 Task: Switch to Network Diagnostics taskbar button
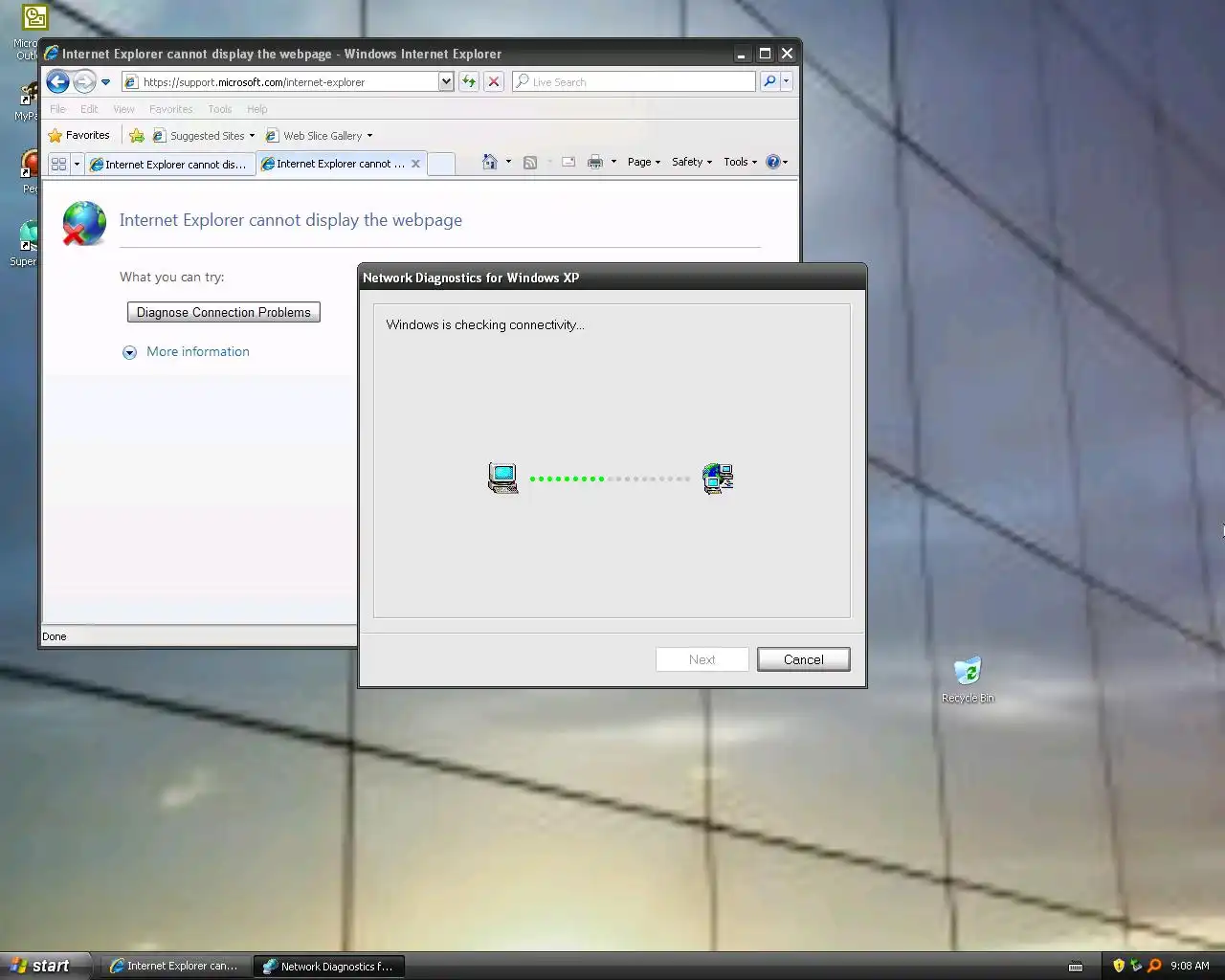tap(328, 966)
